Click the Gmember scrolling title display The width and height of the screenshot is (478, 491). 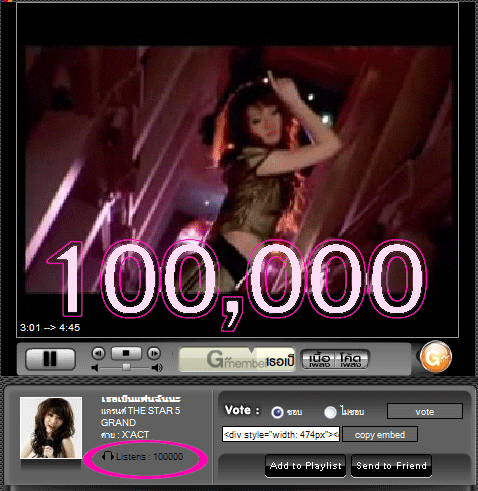tap(237, 359)
